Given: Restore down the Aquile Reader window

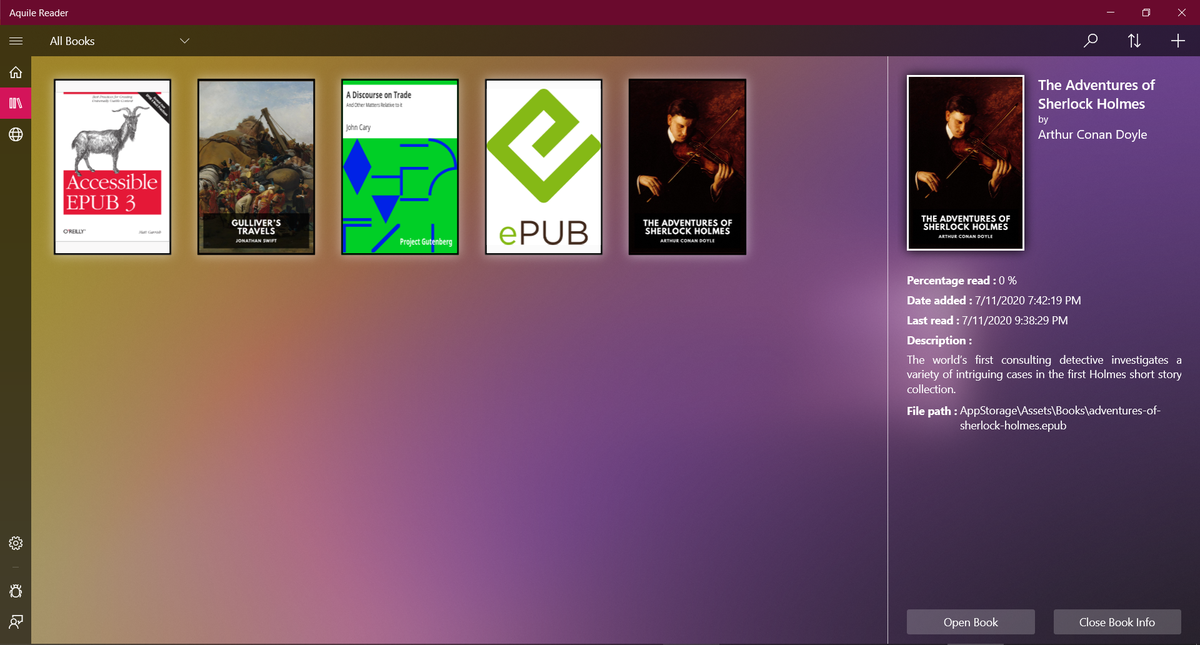Looking at the screenshot, I should click(1146, 12).
